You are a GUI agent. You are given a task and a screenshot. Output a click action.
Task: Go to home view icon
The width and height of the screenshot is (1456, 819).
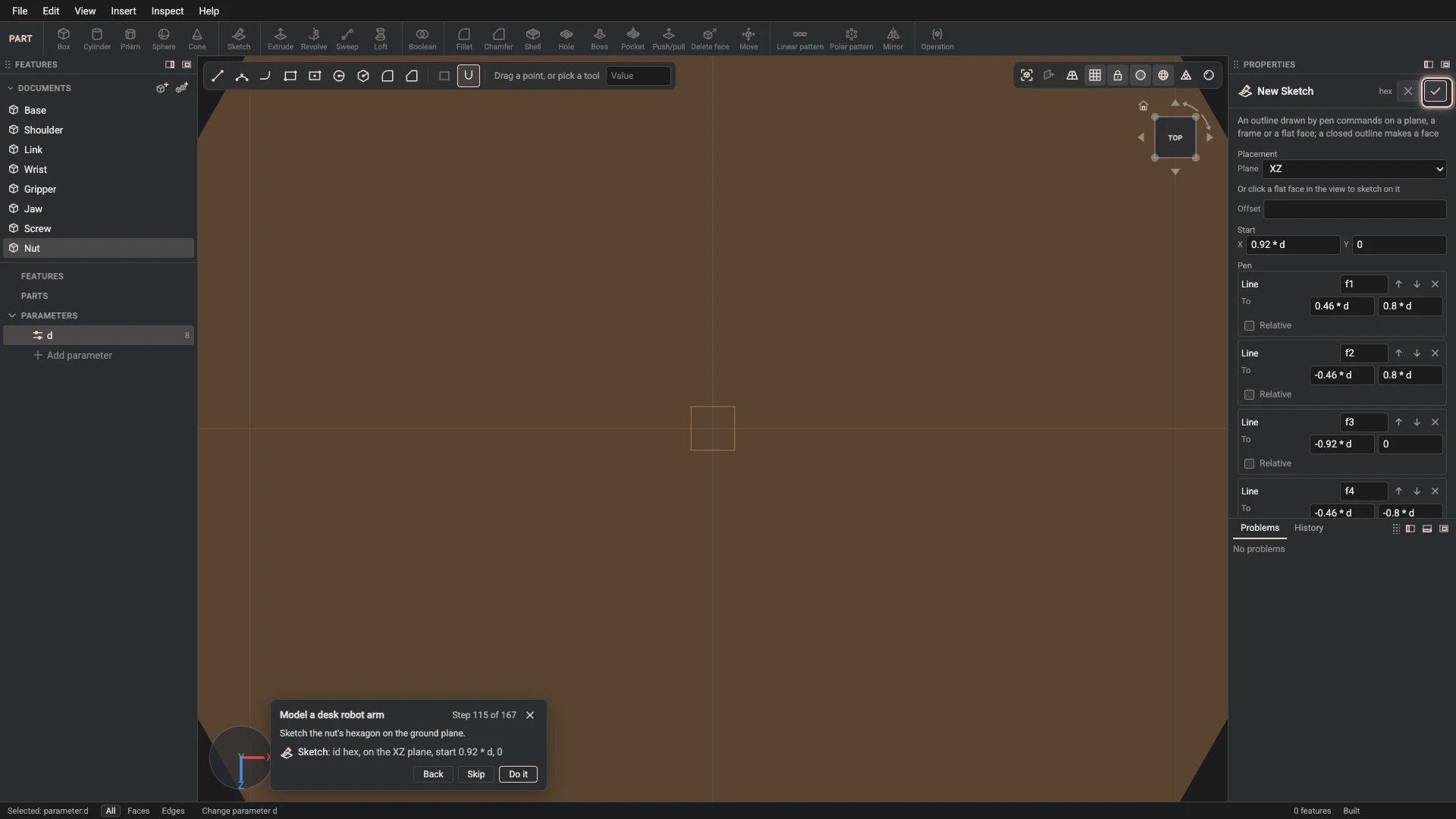coord(1144,106)
